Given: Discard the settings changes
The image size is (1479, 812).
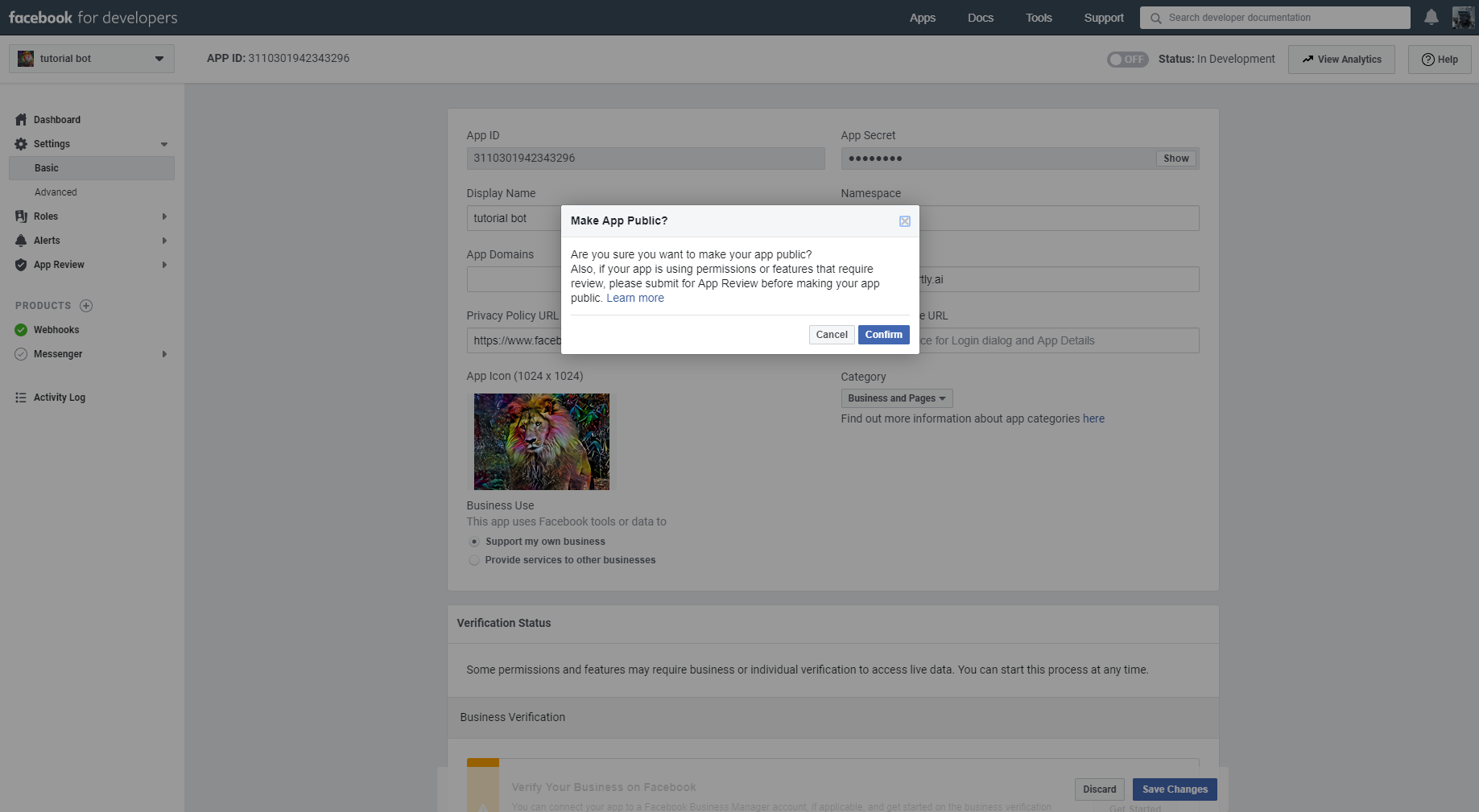Looking at the screenshot, I should (x=1099, y=789).
